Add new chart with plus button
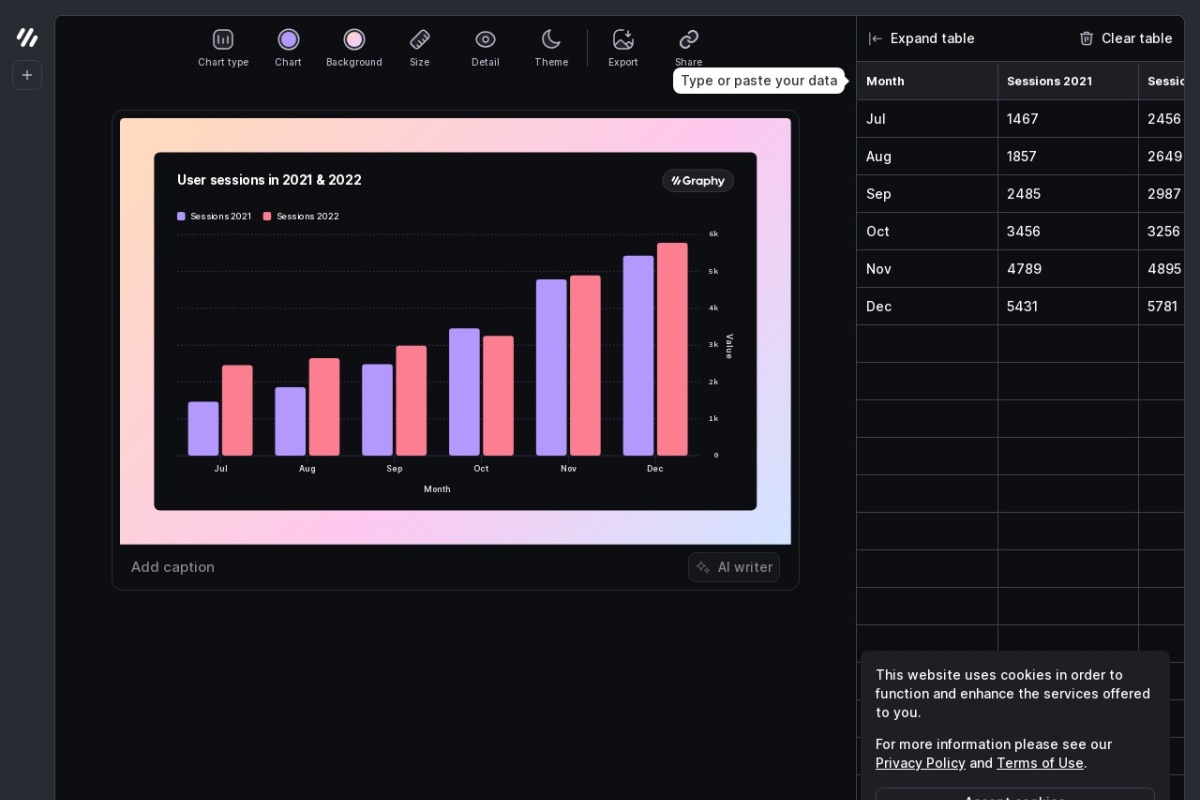The width and height of the screenshot is (1200, 800). pyautogui.click(x=27, y=75)
